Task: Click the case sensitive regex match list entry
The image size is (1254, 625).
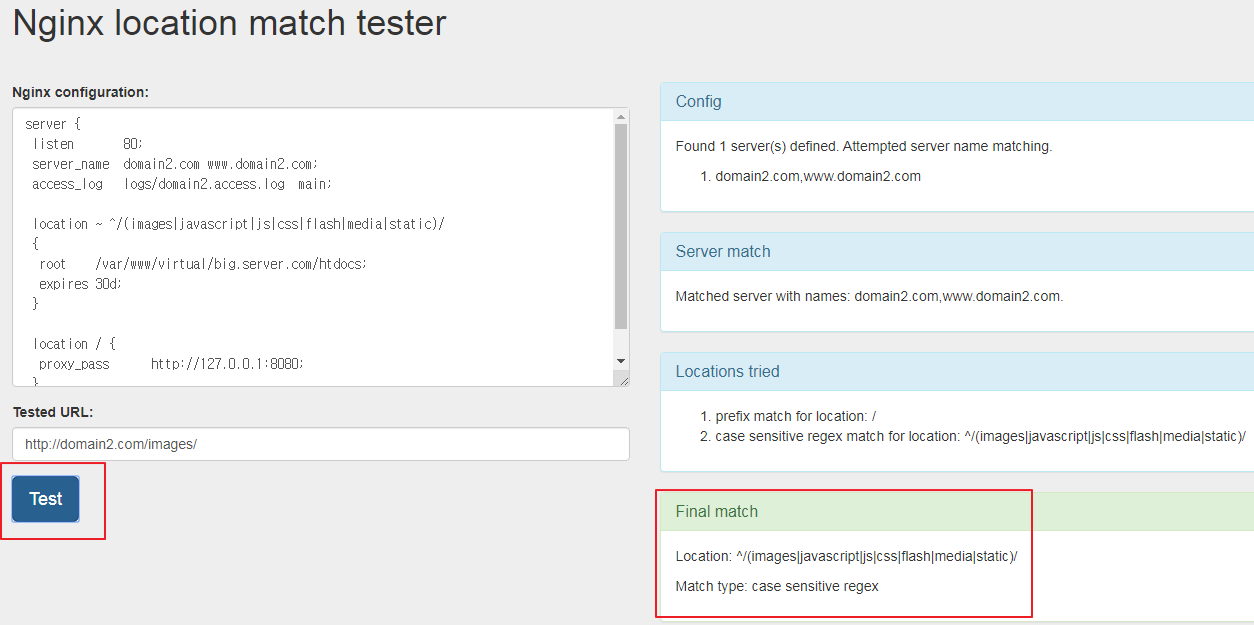Action: 980,436
